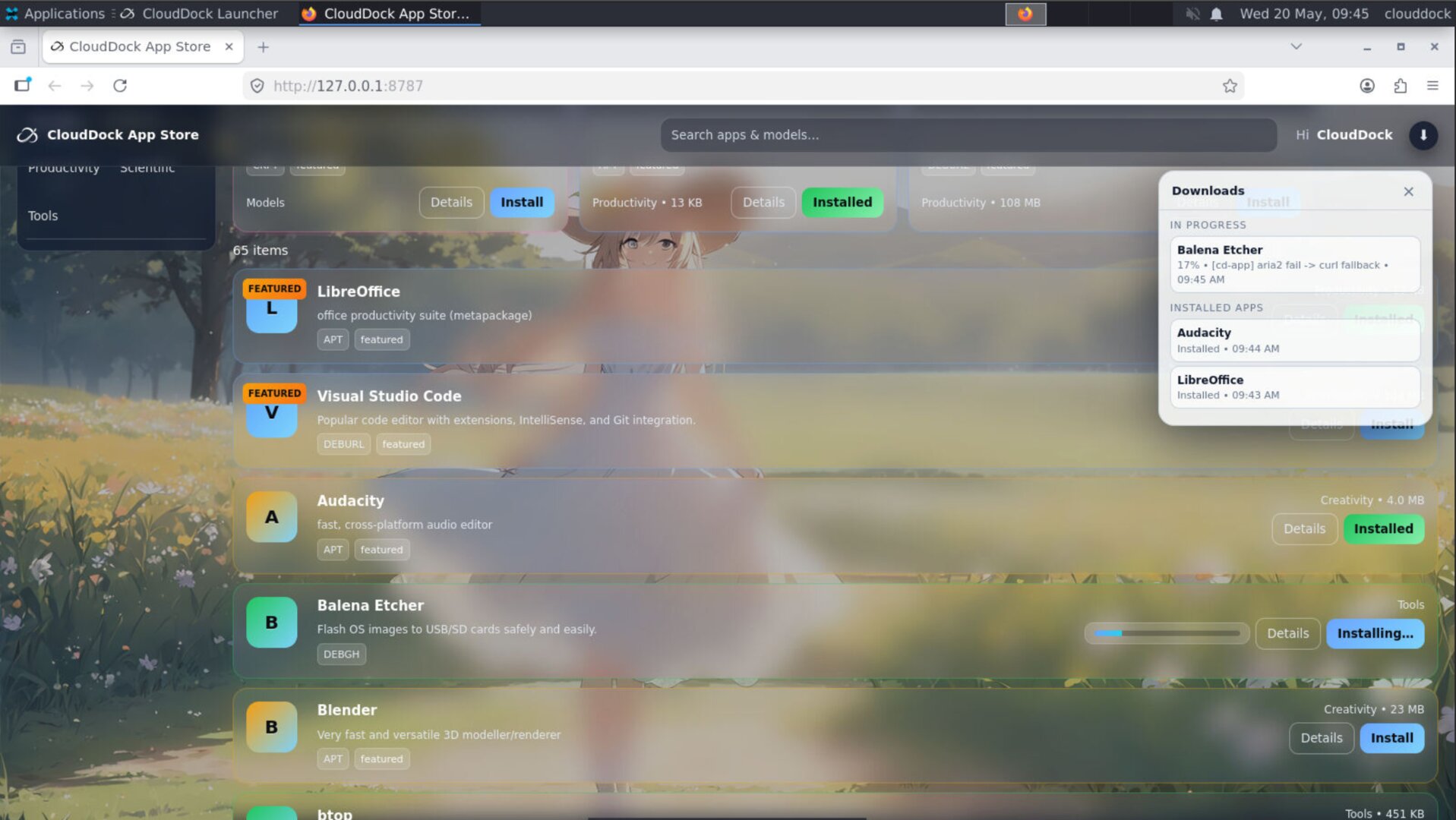Select the CloudDock App Store browser tab
The height and width of the screenshot is (820, 1456).
coord(143,47)
